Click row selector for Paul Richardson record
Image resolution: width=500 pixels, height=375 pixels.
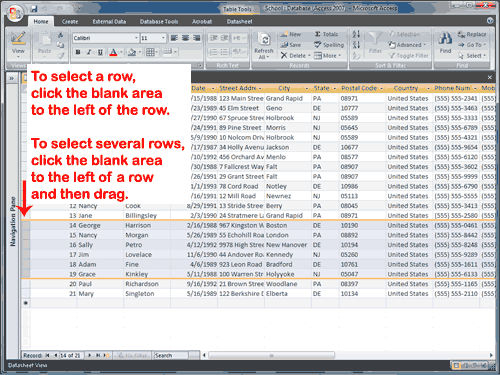(x=26, y=284)
